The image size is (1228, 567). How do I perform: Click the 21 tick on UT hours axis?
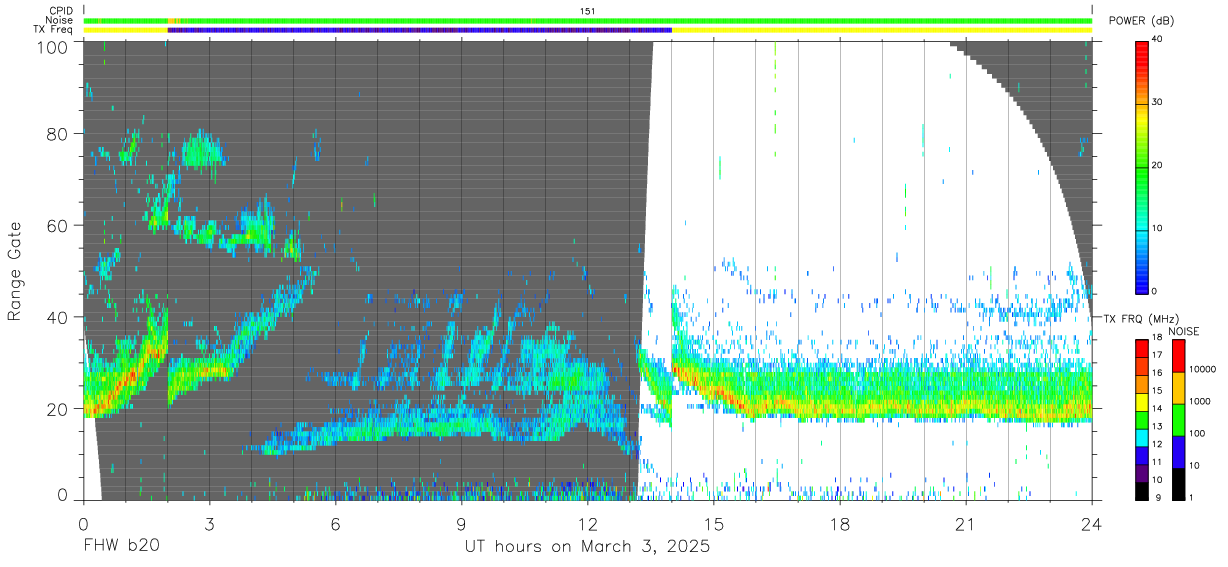coord(965,523)
